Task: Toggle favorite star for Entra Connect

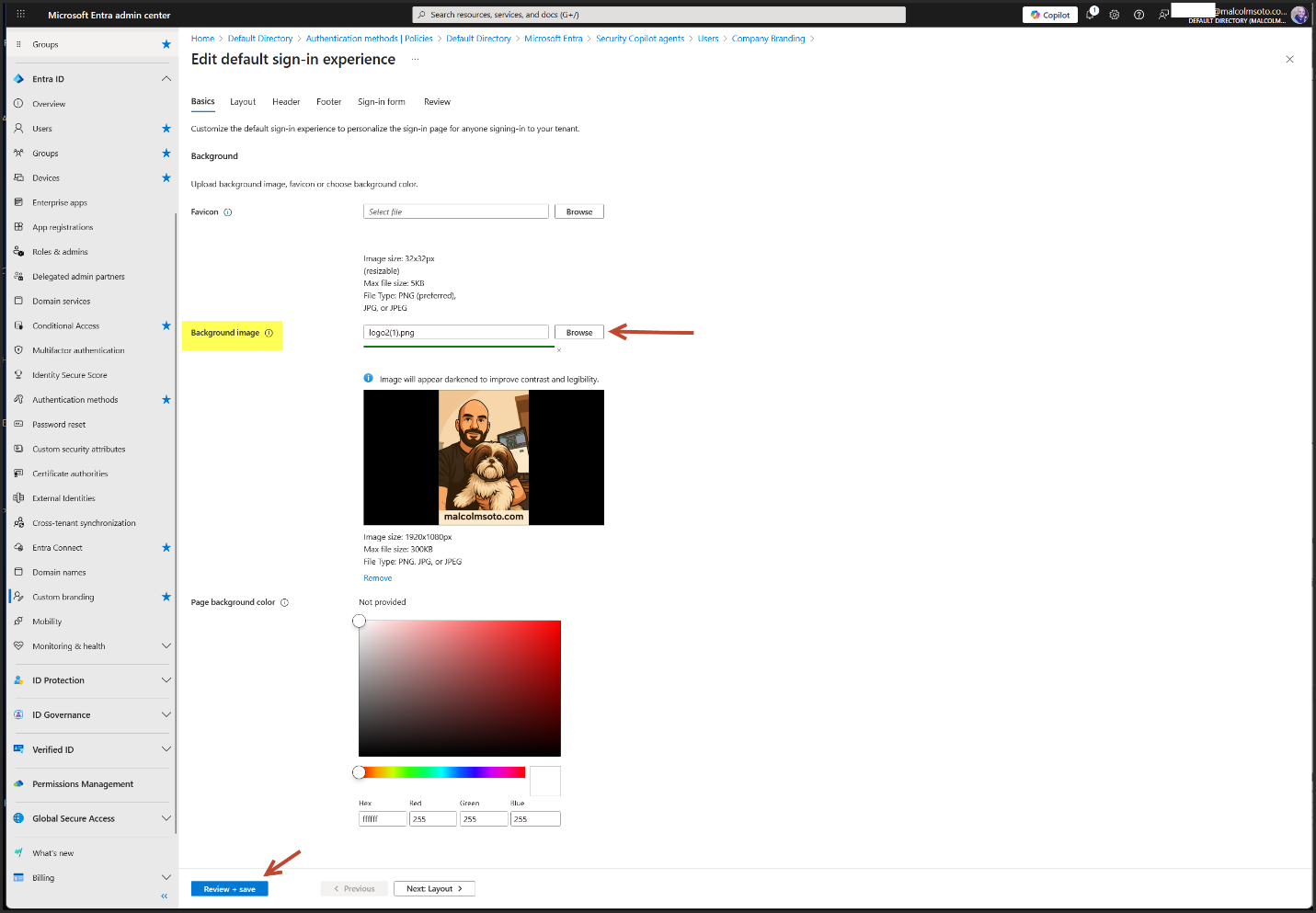Action: pos(166,547)
